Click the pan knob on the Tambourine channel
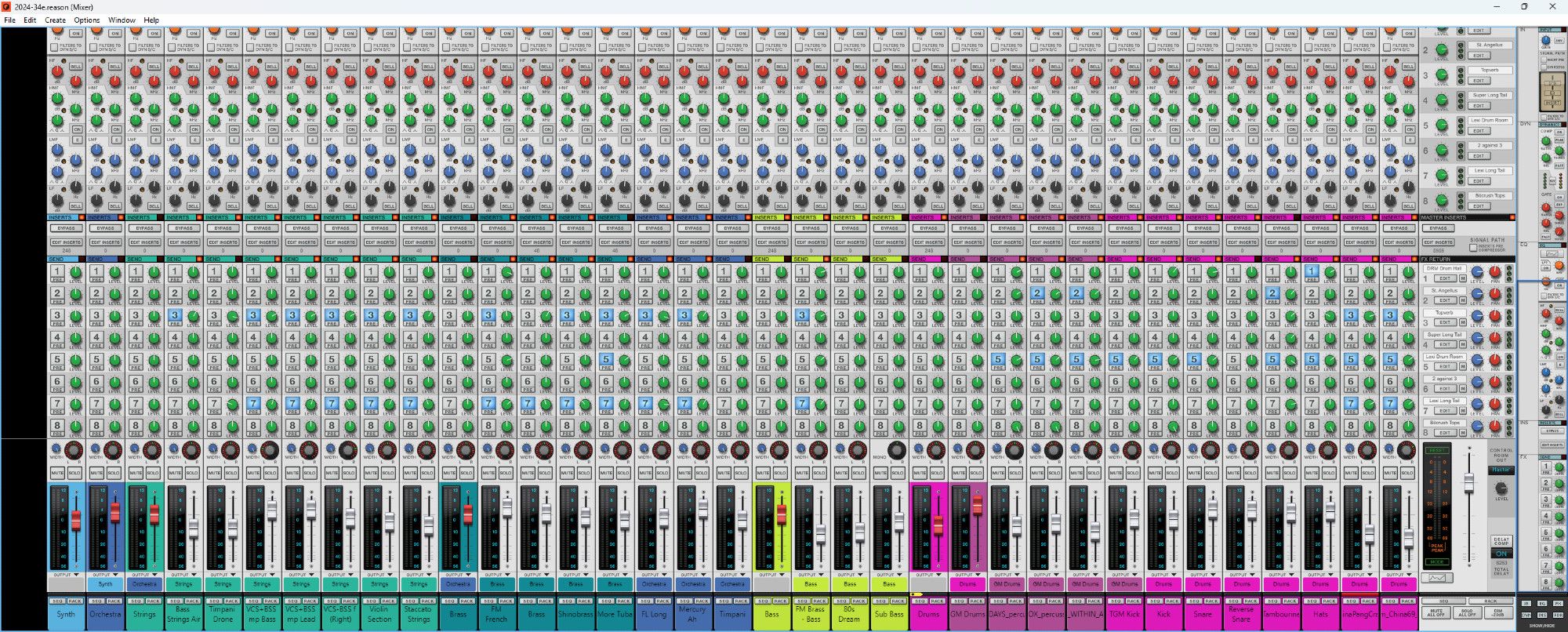 pyautogui.click(x=1289, y=450)
